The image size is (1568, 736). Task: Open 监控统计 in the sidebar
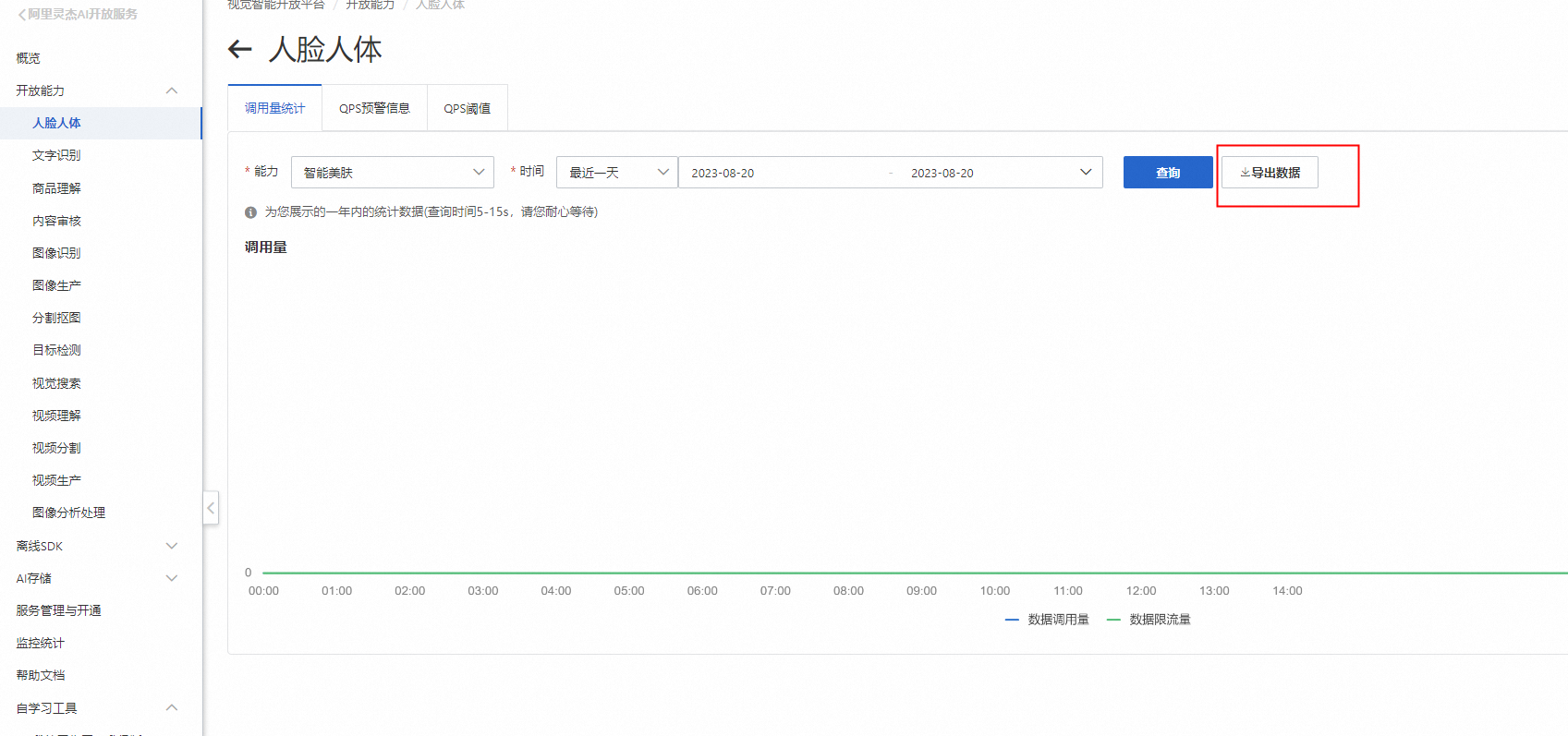pyautogui.click(x=40, y=643)
